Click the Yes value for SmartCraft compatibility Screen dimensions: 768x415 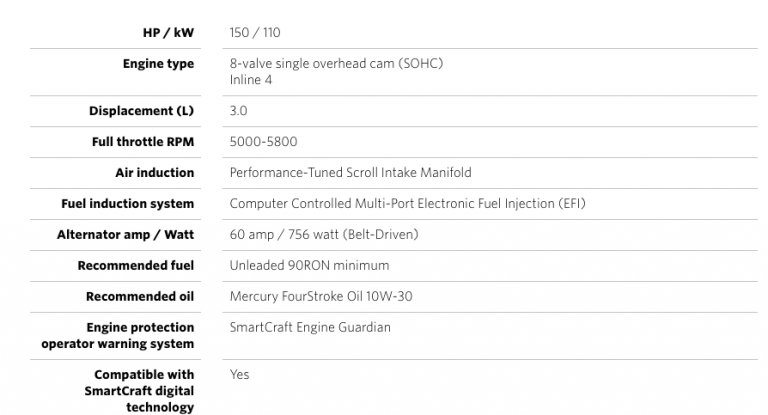pos(240,374)
